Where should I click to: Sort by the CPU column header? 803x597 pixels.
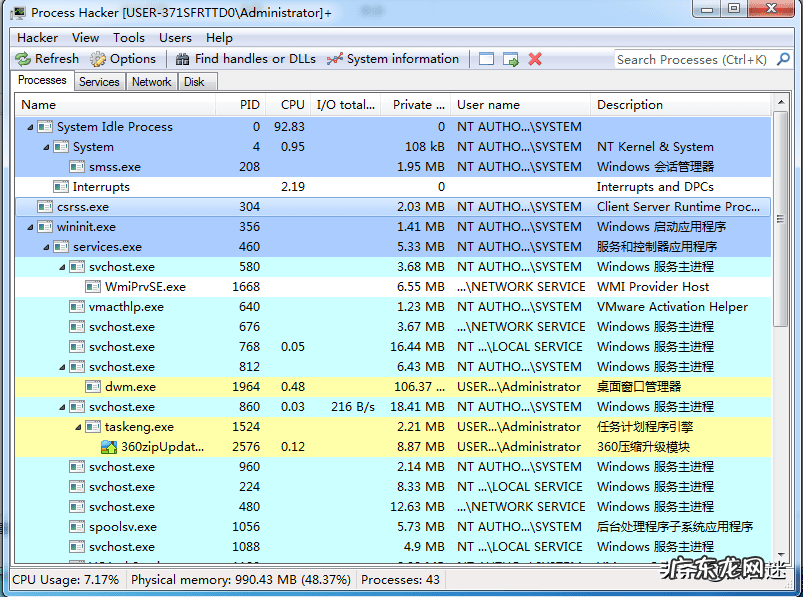click(x=292, y=105)
